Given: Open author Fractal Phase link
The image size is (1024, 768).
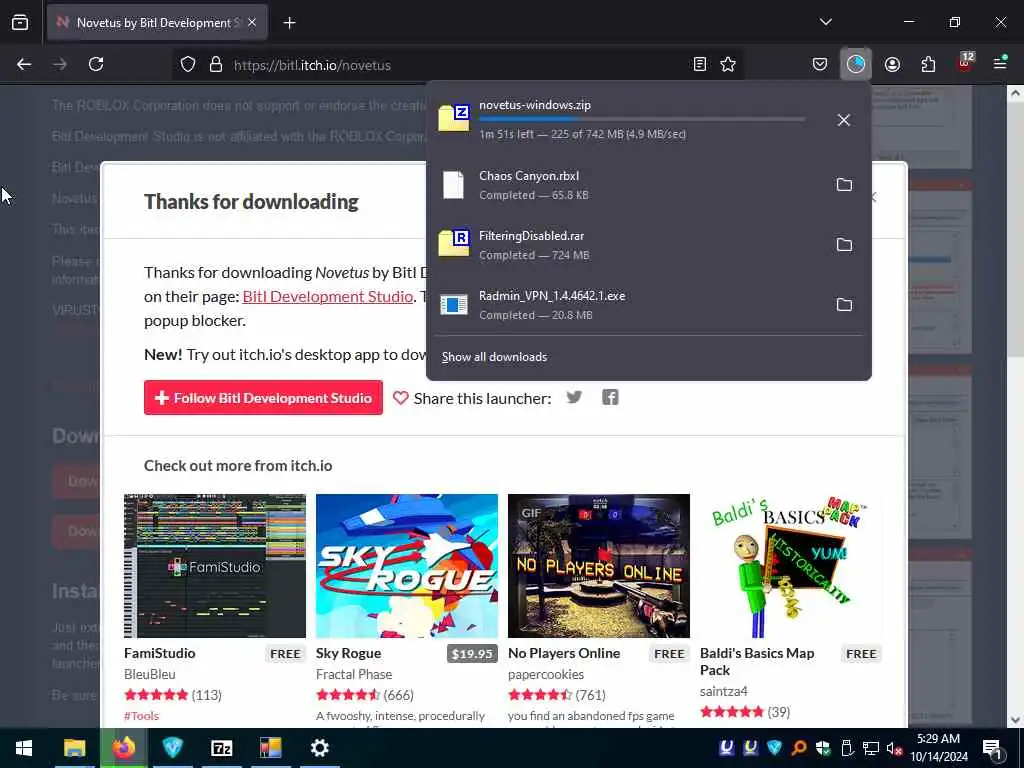Looking at the screenshot, I should click(x=354, y=674).
